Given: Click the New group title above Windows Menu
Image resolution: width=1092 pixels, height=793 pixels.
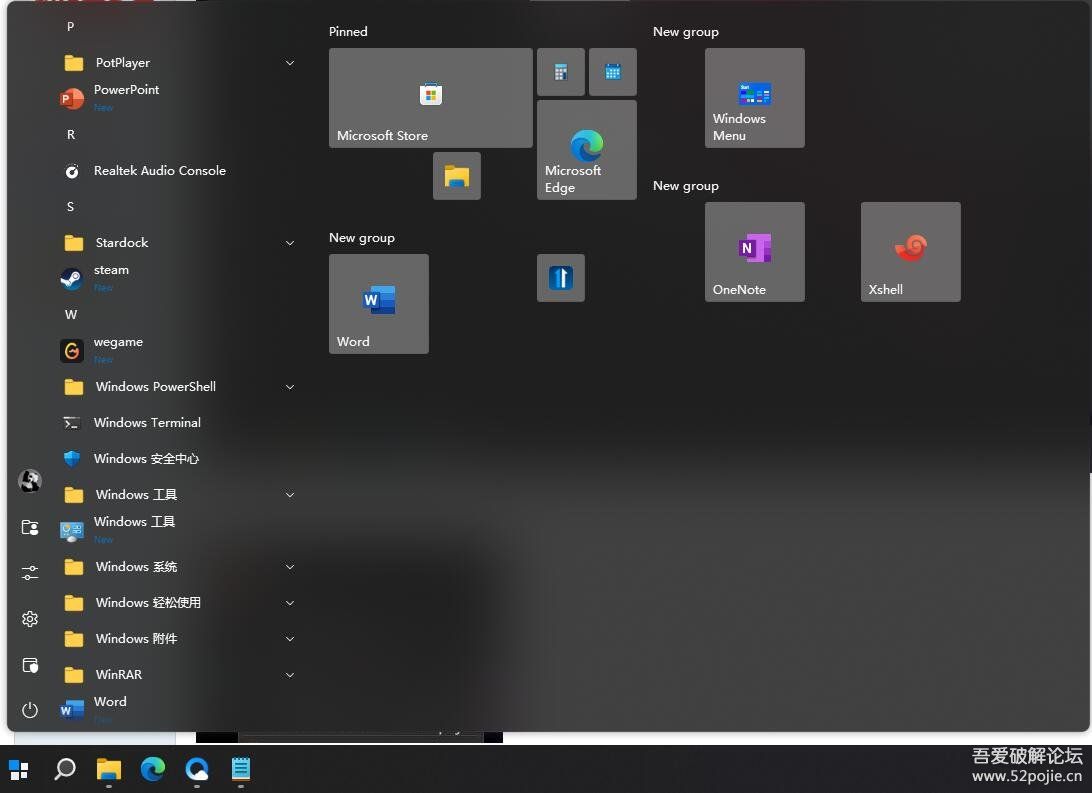Looking at the screenshot, I should coord(686,31).
